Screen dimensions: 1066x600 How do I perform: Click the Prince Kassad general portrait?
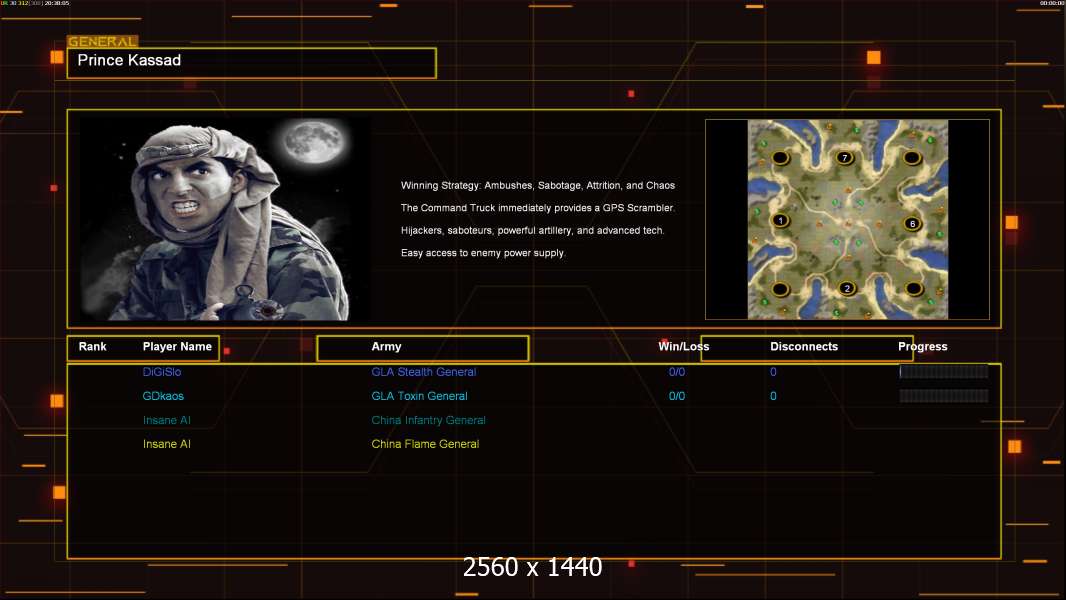point(224,218)
